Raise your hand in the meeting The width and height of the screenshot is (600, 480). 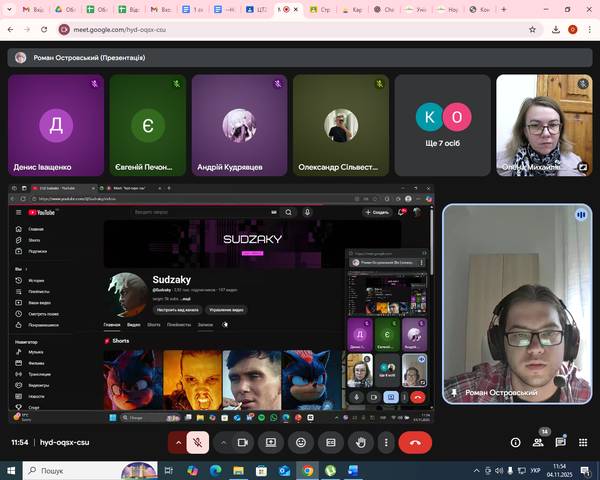click(360, 442)
